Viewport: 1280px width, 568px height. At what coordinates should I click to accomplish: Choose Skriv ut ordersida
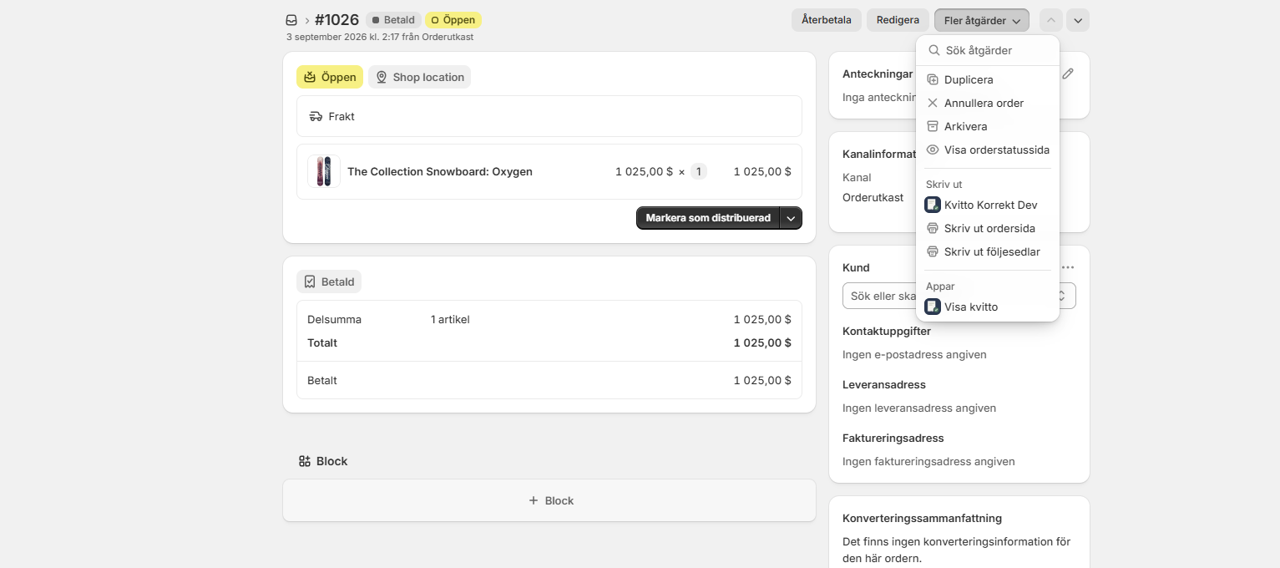tap(987, 228)
